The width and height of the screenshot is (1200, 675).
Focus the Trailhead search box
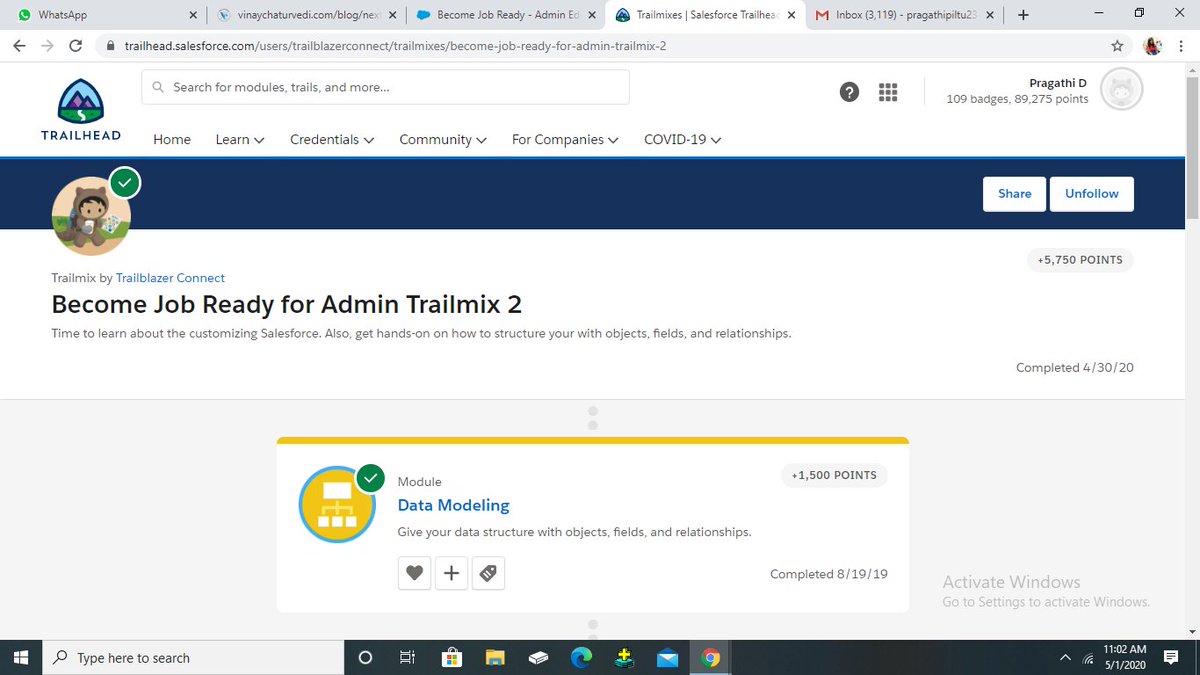point(385,87)
